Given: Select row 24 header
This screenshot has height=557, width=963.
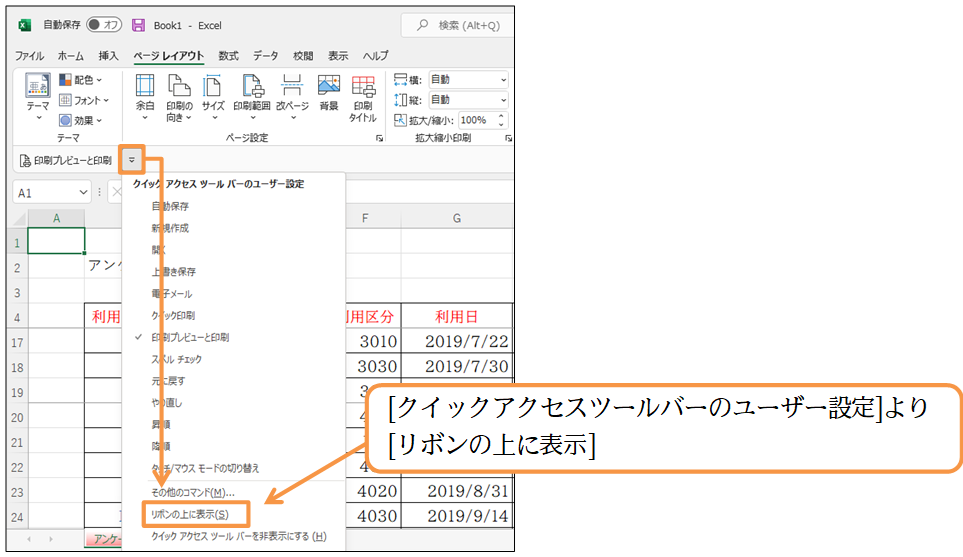Looking at the screenshot, I should click(x=17, y=517).
